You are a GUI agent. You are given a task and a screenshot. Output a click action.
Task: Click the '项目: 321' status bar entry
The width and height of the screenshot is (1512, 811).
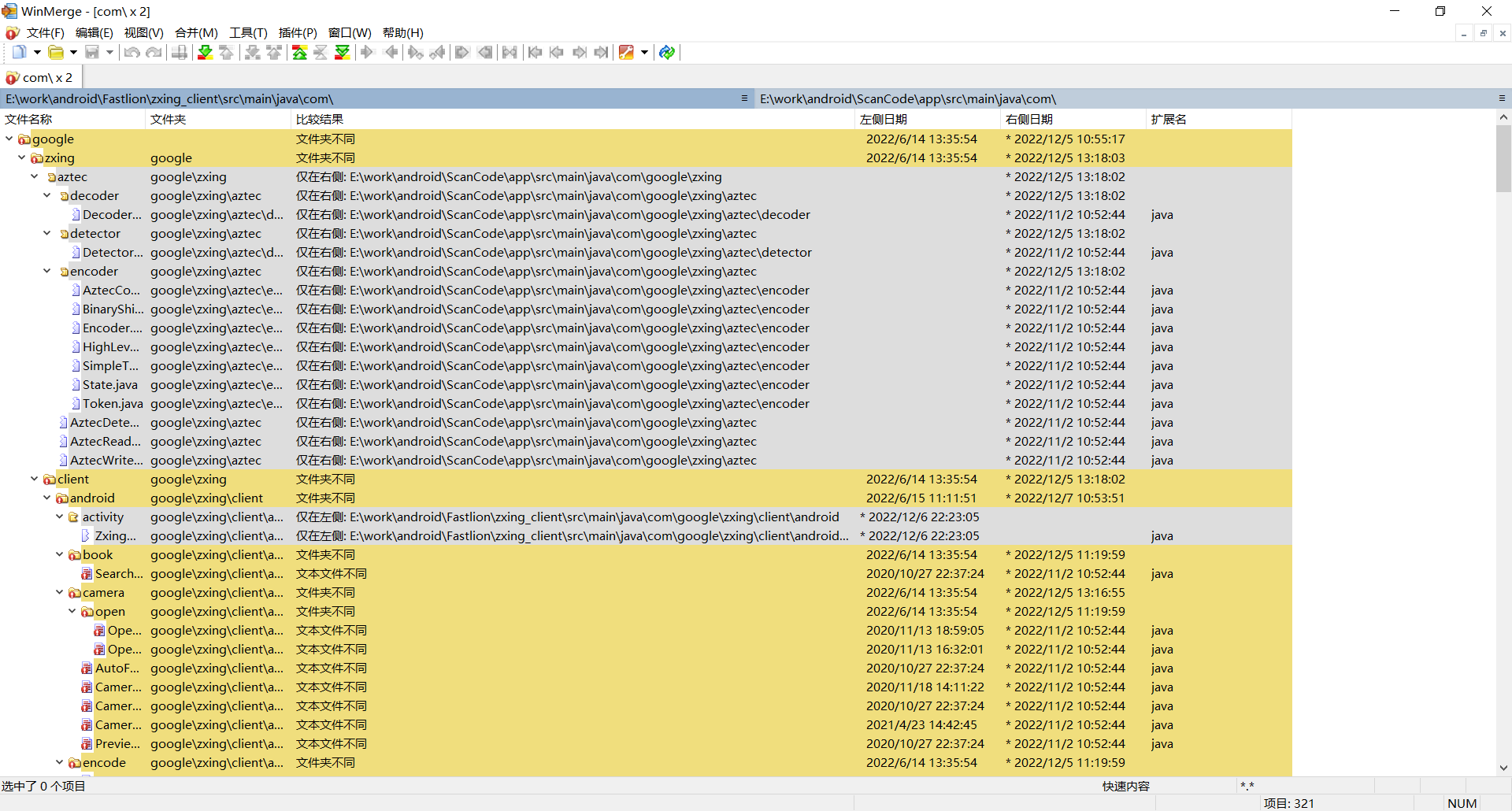point(1288,803)
